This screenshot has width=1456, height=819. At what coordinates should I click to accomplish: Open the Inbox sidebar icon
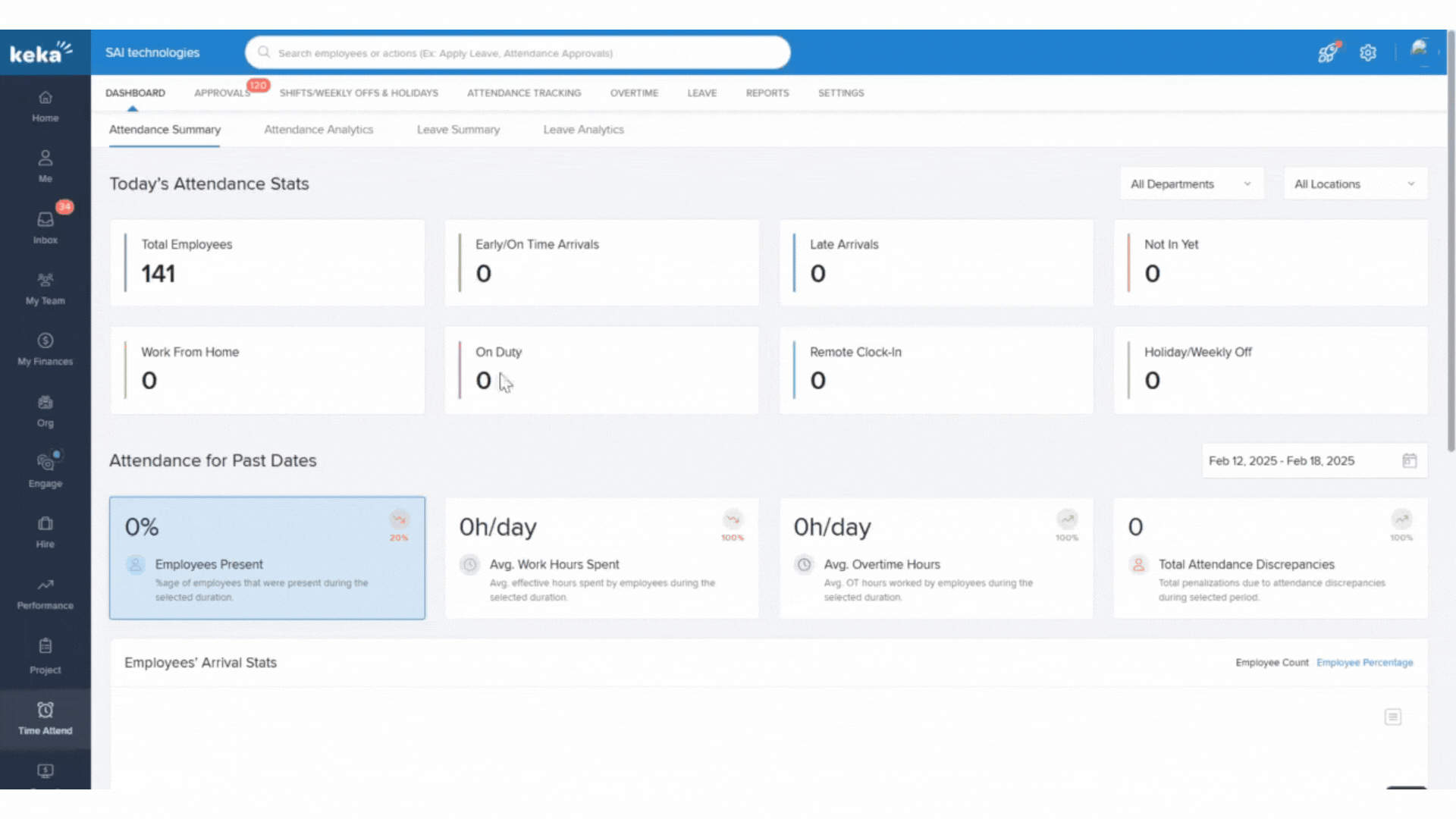pyautogui.click(x=45, y=226)
